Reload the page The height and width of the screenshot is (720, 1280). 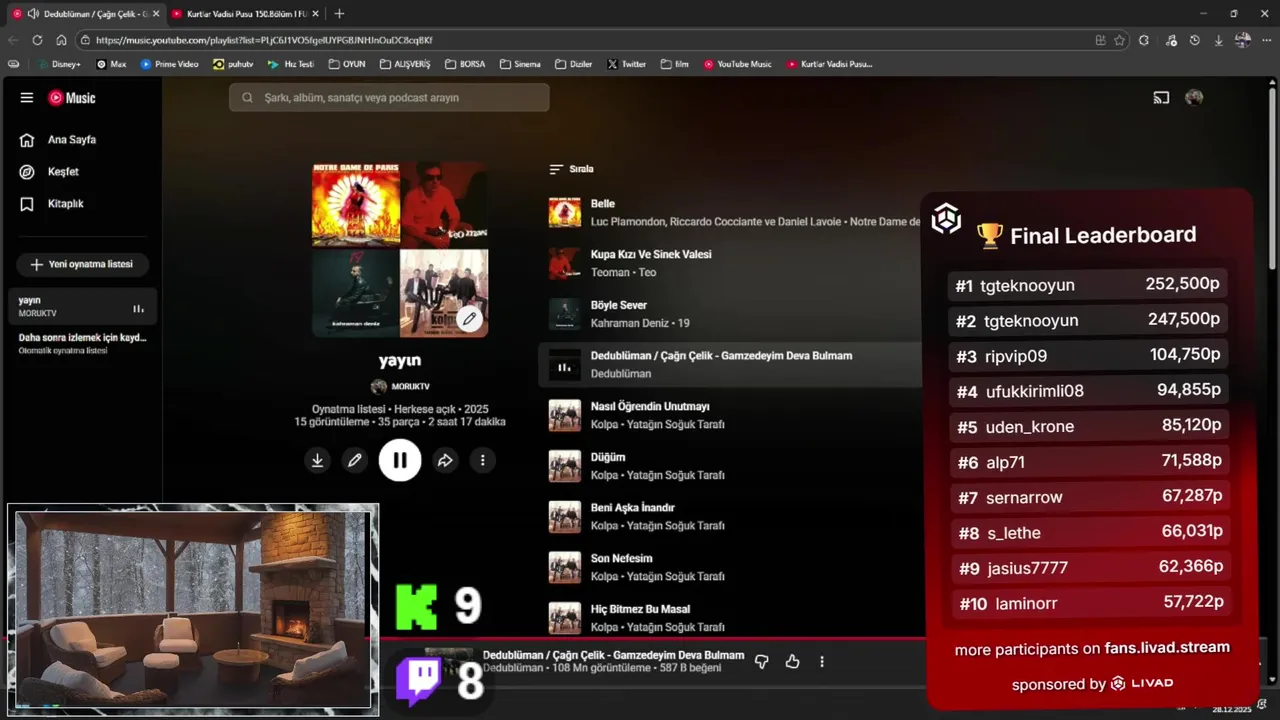pyautogui.click(x=37, y=40)
